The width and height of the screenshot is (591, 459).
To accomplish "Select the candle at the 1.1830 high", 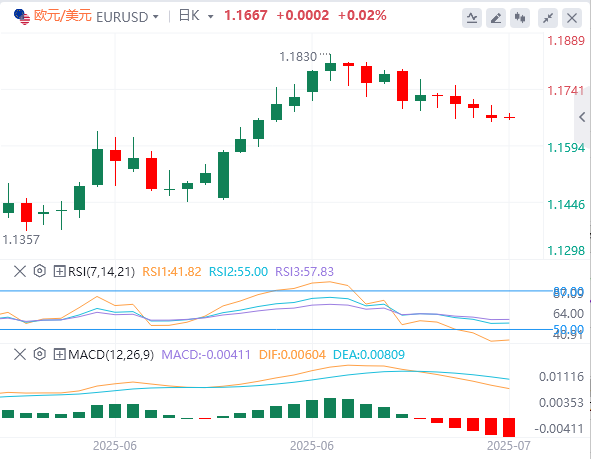I will 330,67.
